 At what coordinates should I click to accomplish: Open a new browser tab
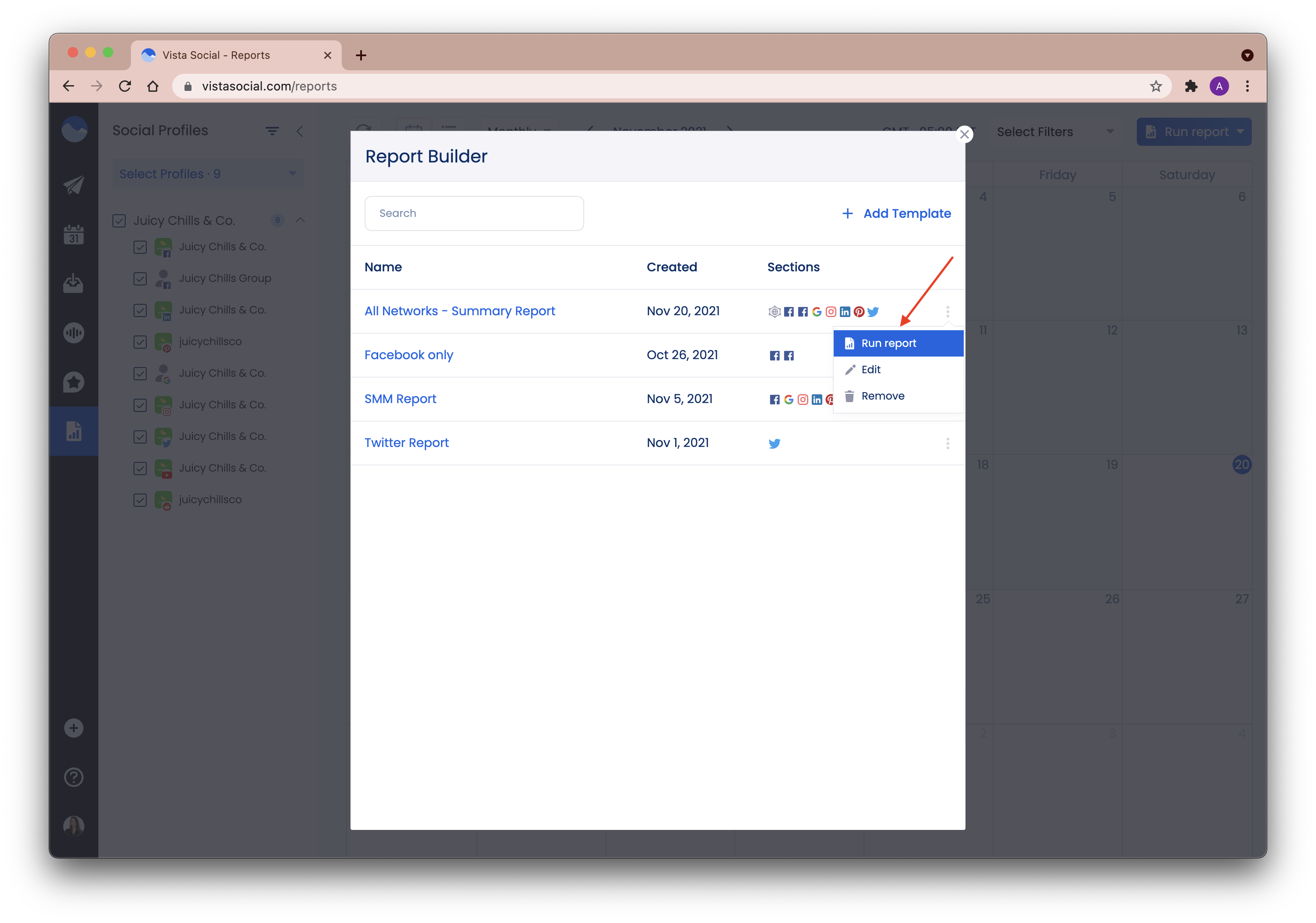tap(361, 55)
